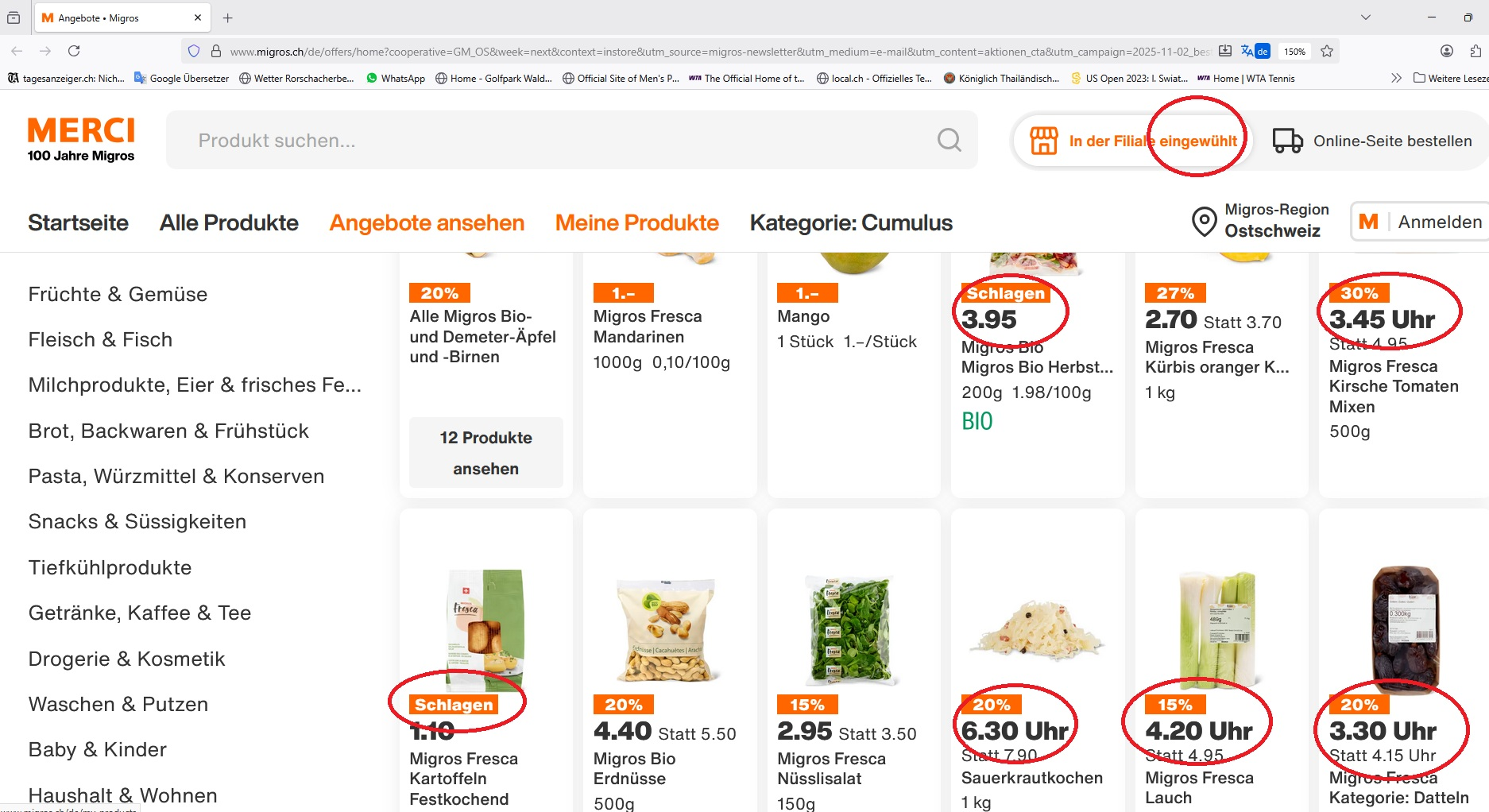Open the Firefox account profile icon
This screenshot has height=812, width=1489.
1447,52
